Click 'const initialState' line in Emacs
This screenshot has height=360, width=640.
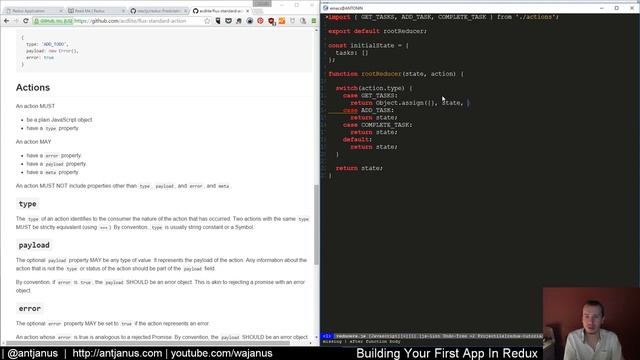[368, 46]
